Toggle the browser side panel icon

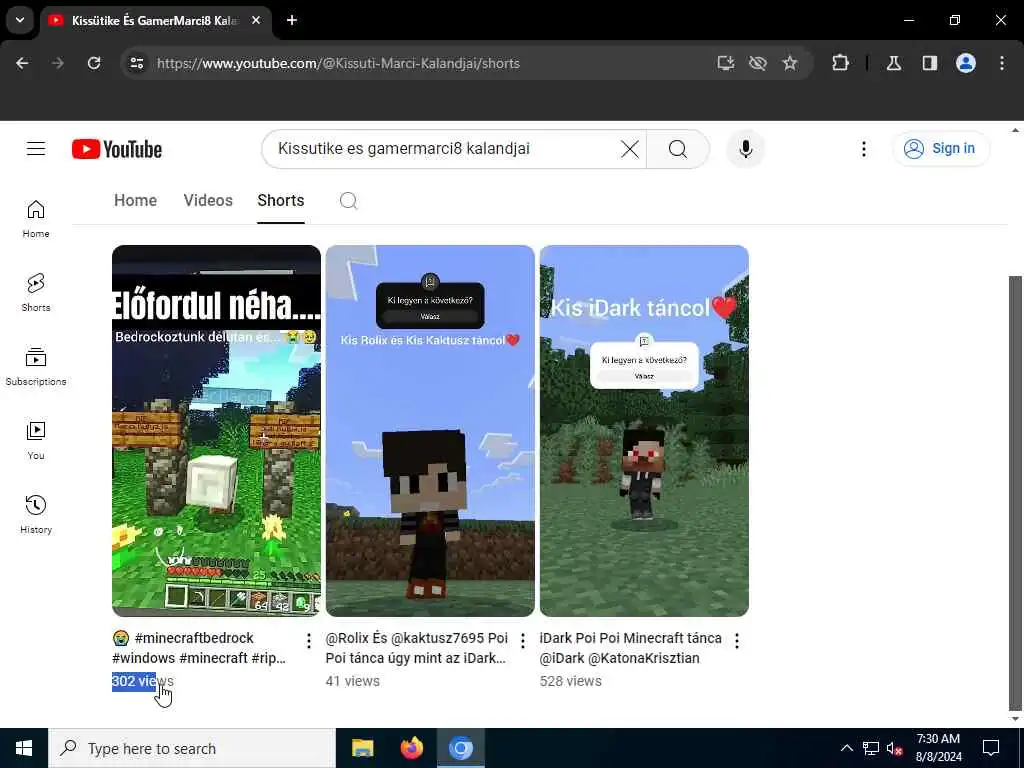(930, 63)
